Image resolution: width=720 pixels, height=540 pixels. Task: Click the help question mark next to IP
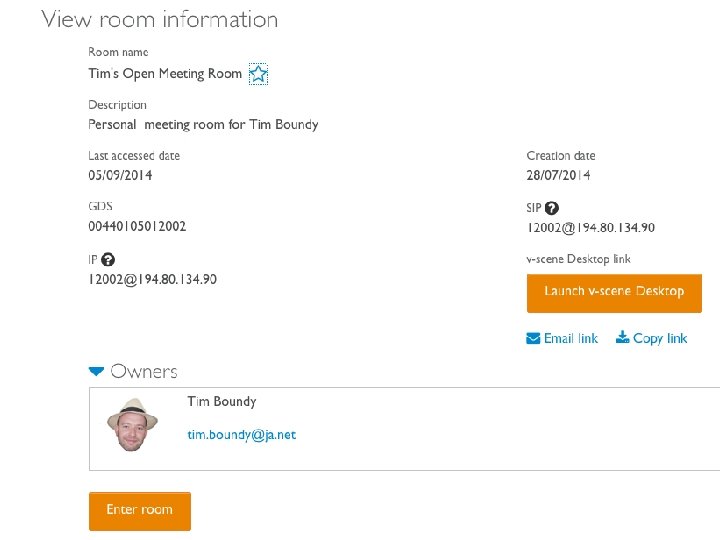(x=108, y=259)
